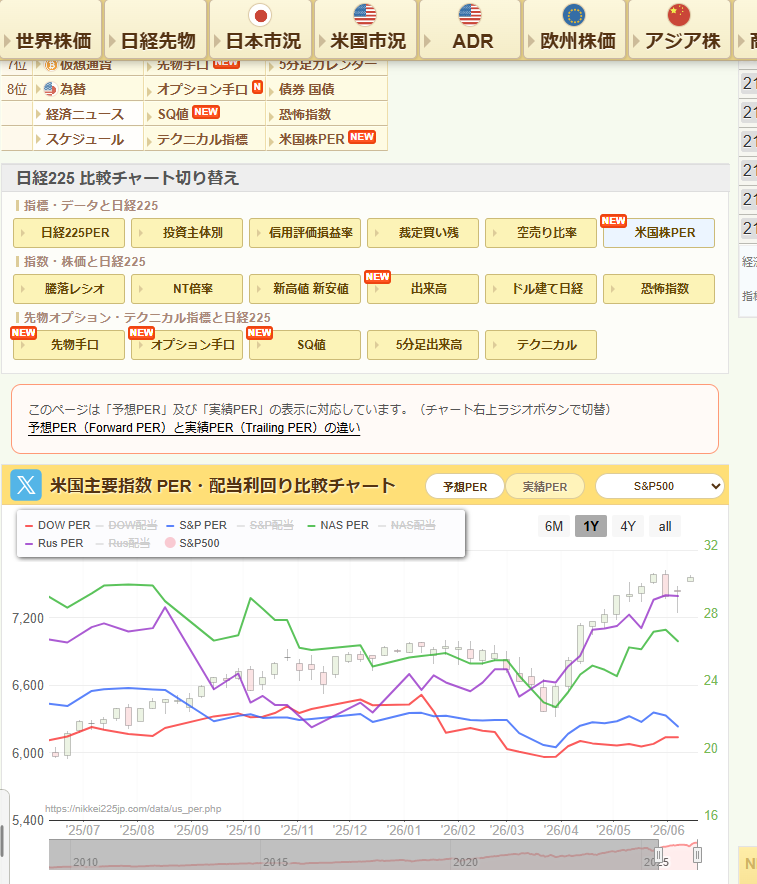The width and height of the screenshot is (757, 884).
Task: Click the US flag above ADR
Action: coord(470,15)
